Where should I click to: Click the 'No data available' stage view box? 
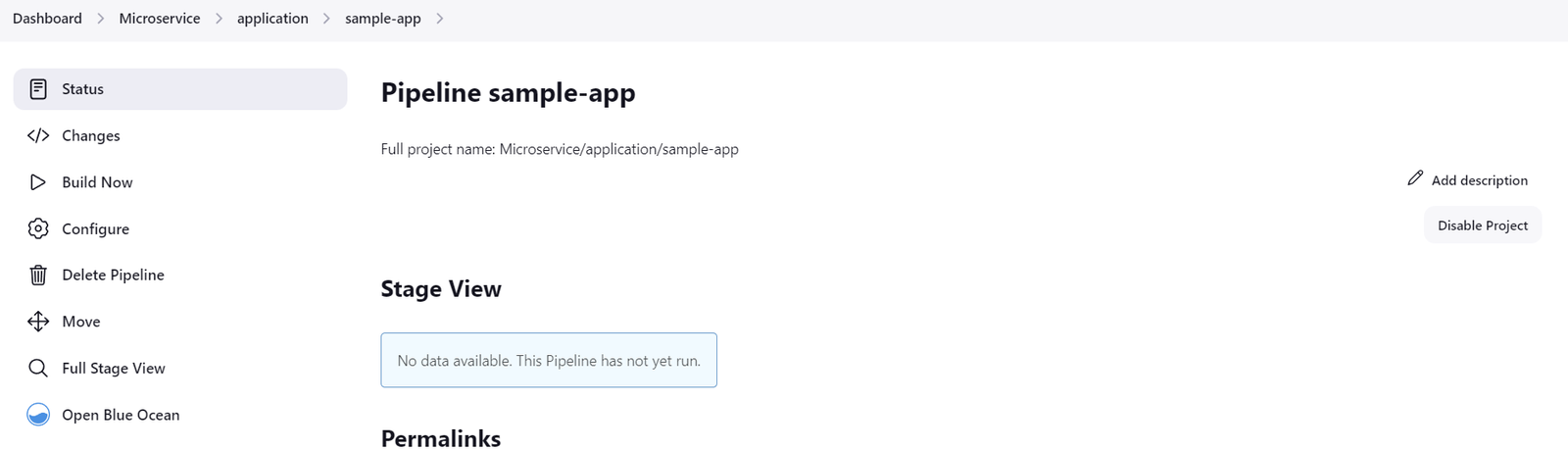tap(549, 360)
